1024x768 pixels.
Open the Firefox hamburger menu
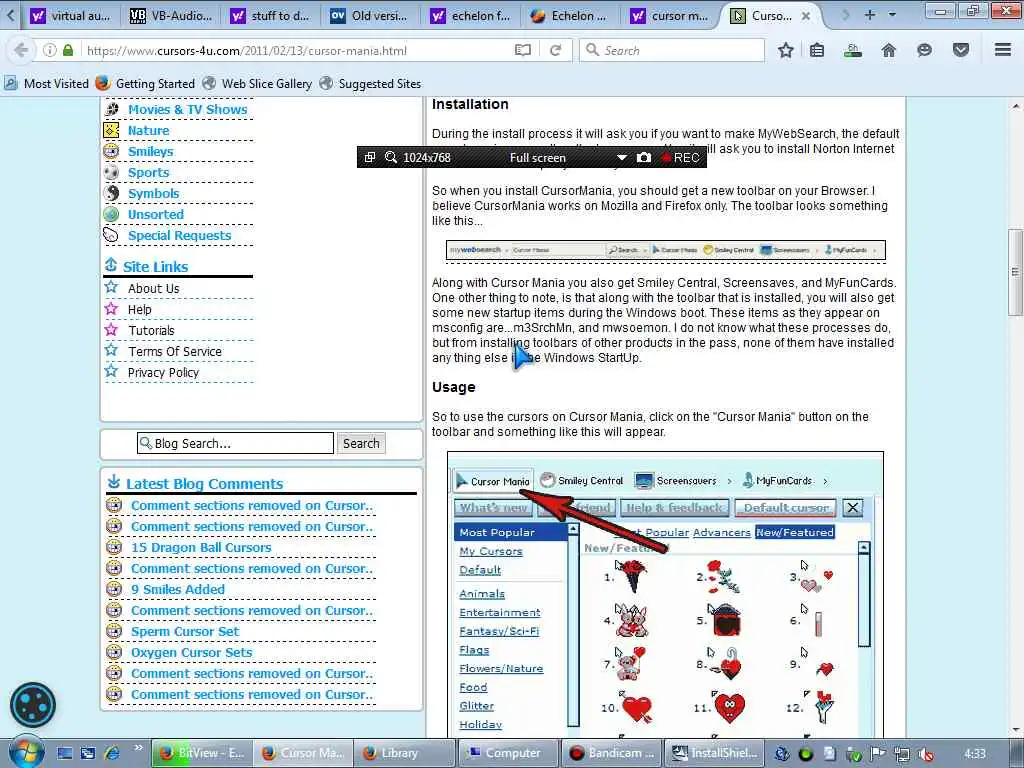[x=1003, y=50]
